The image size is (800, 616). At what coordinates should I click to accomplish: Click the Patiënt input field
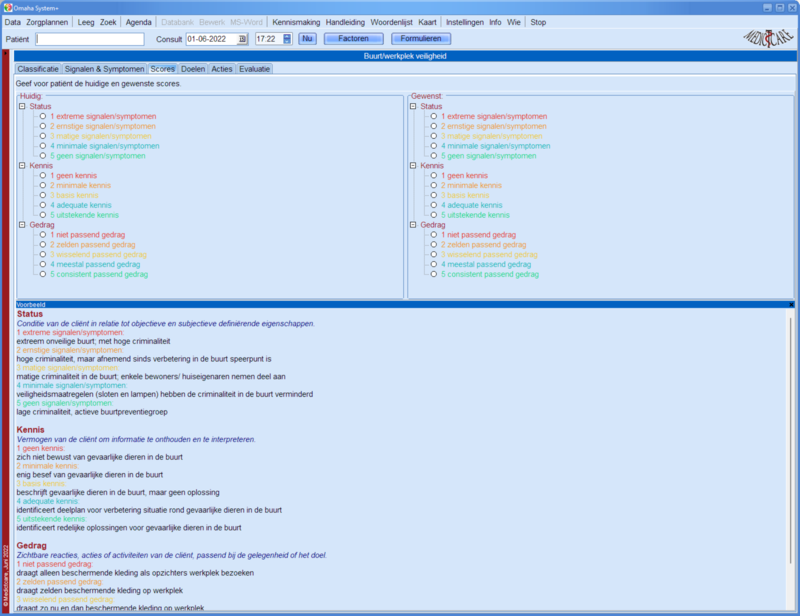[x=90, y=39]
